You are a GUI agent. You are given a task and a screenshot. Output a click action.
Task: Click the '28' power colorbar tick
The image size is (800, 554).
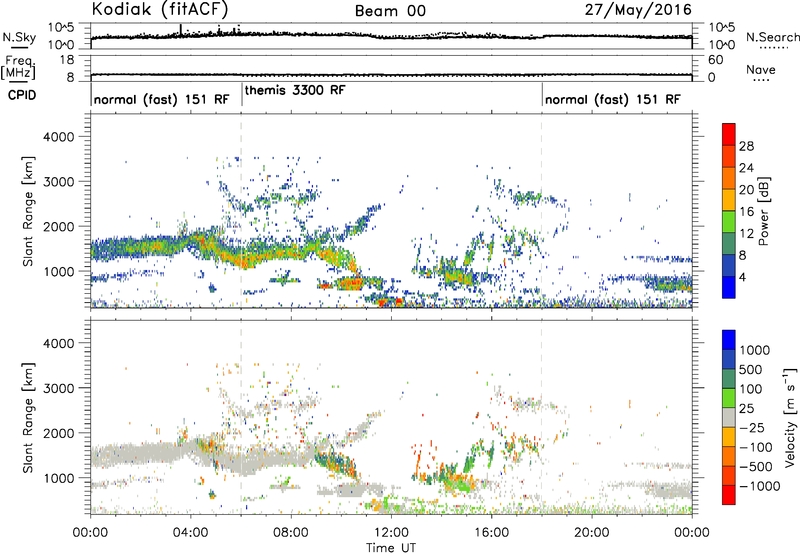pyautogui.click(x=746, y=146)
